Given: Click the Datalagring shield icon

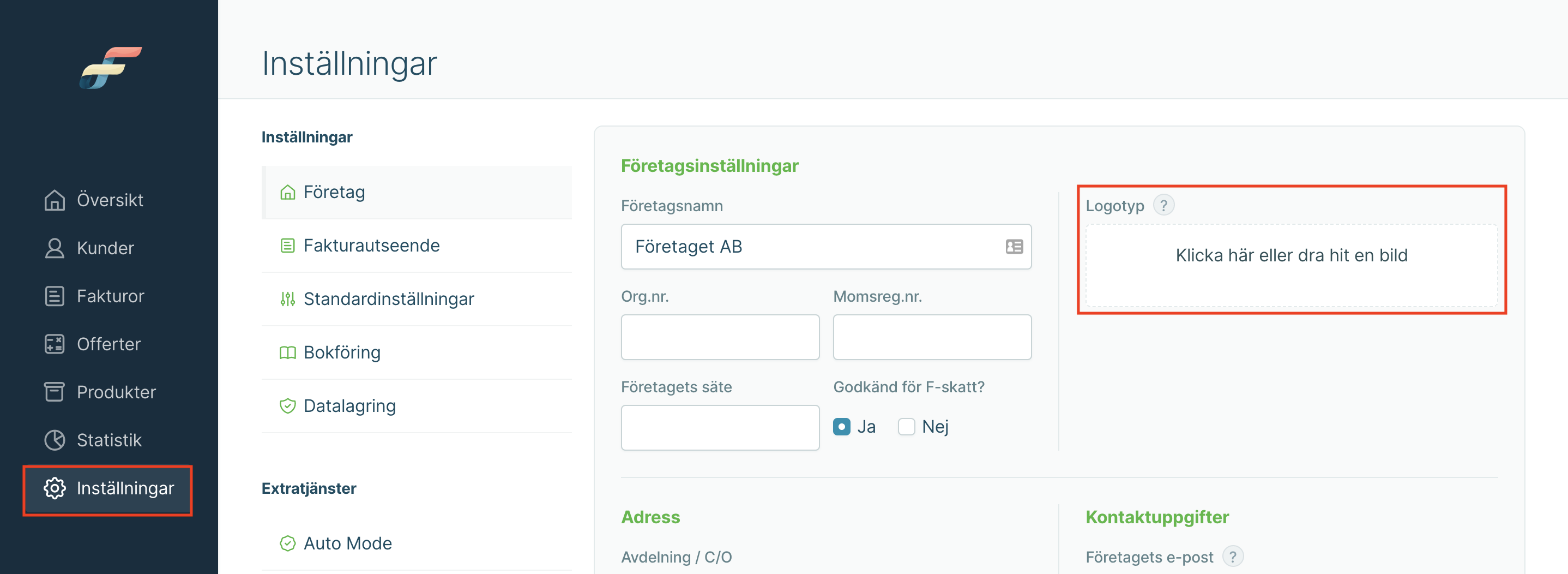Looking at the screenshot, I should pos(287,406).
